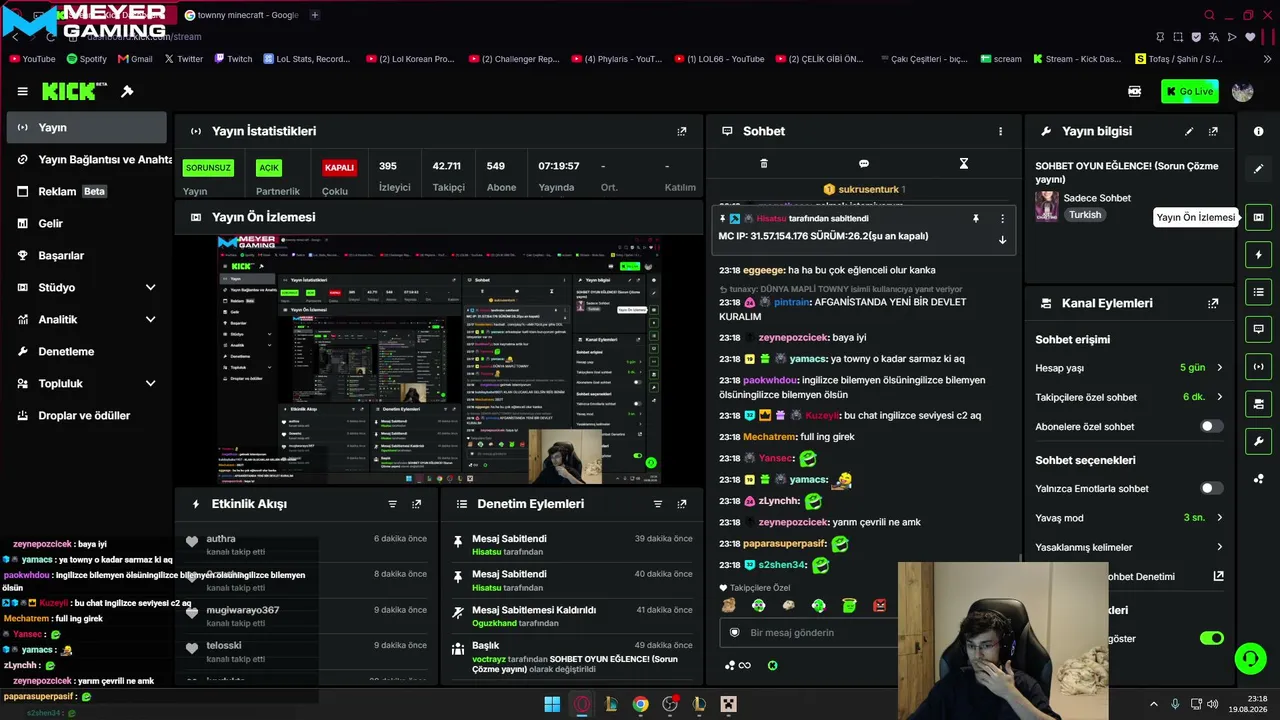Click the hourglass icon in Sohbet toolbar
Image resolution: width=1280 pixels, height=720 pixels.
click(964, 163)
